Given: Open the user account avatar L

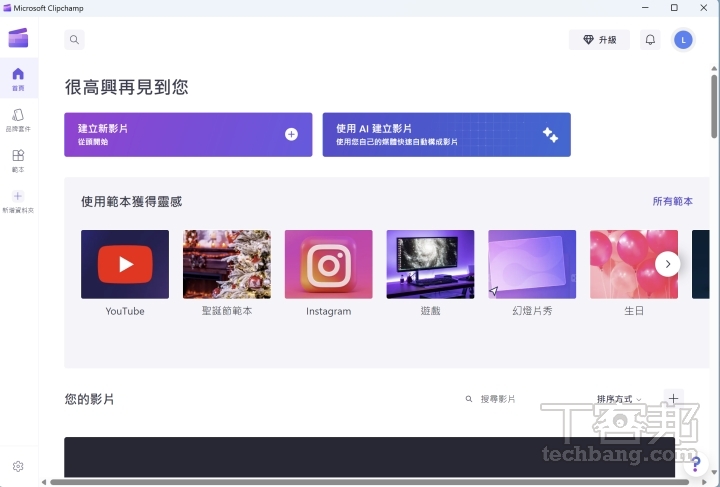Looking at the screenshot, I should pyautogui.click(x=683, y=40).
